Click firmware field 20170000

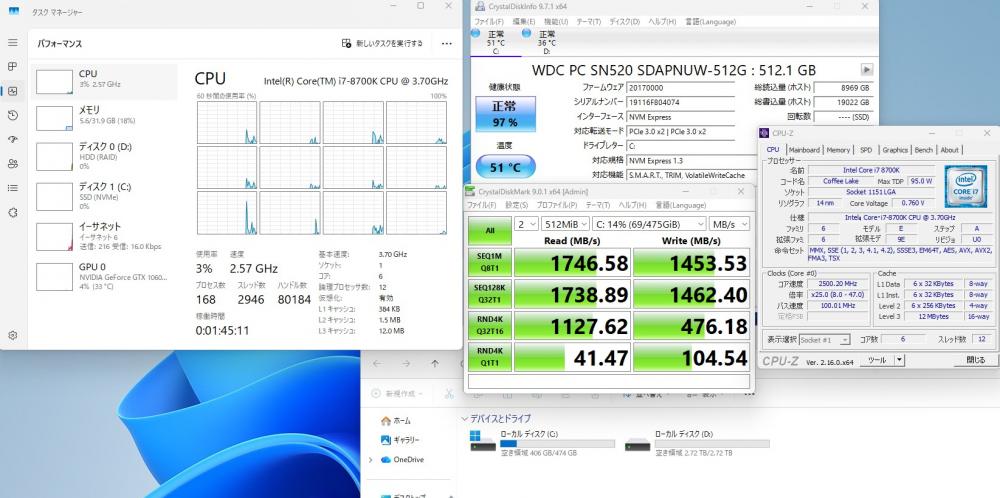click(680, 87)
